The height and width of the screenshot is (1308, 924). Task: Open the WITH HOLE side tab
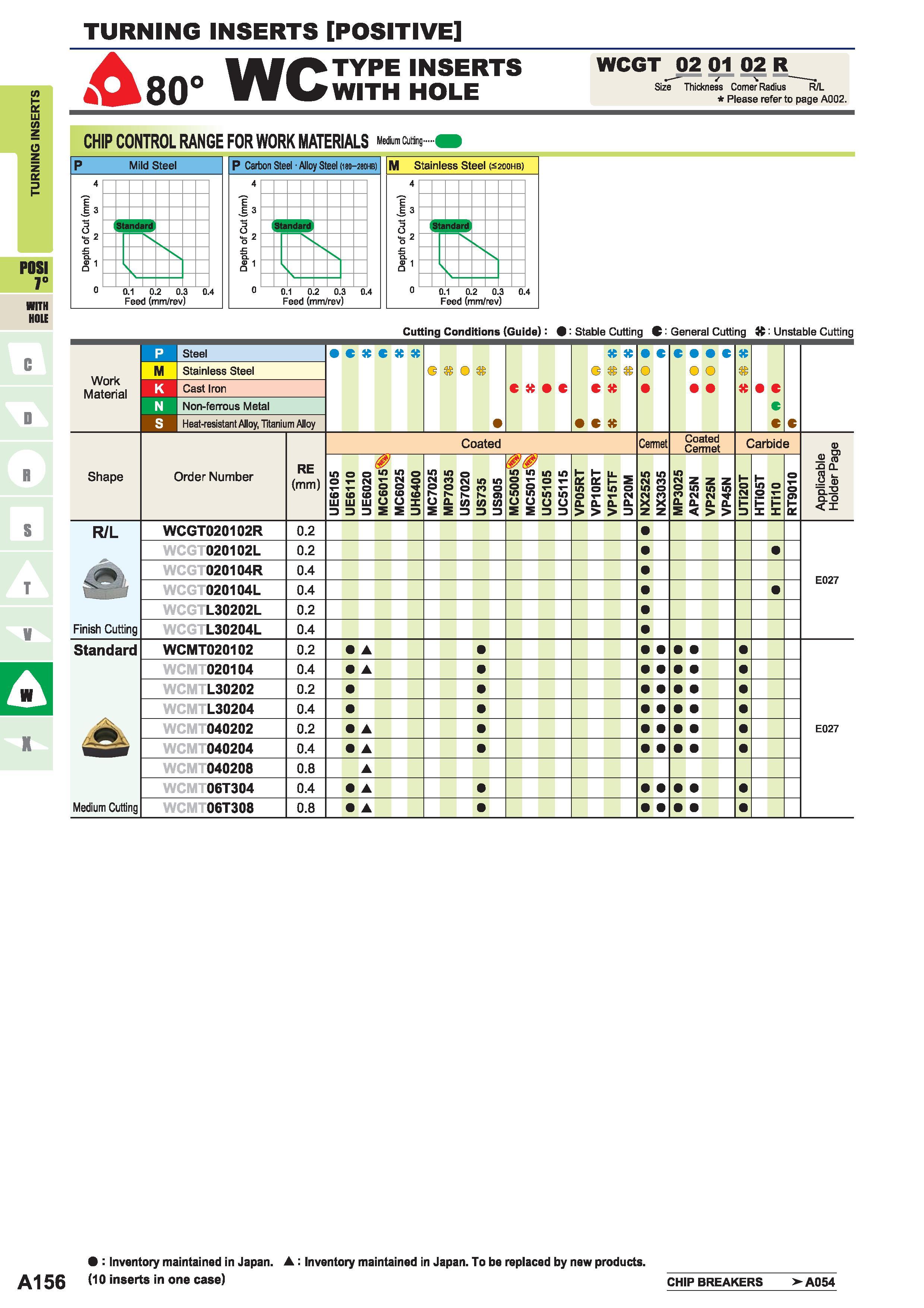point(27,312)
